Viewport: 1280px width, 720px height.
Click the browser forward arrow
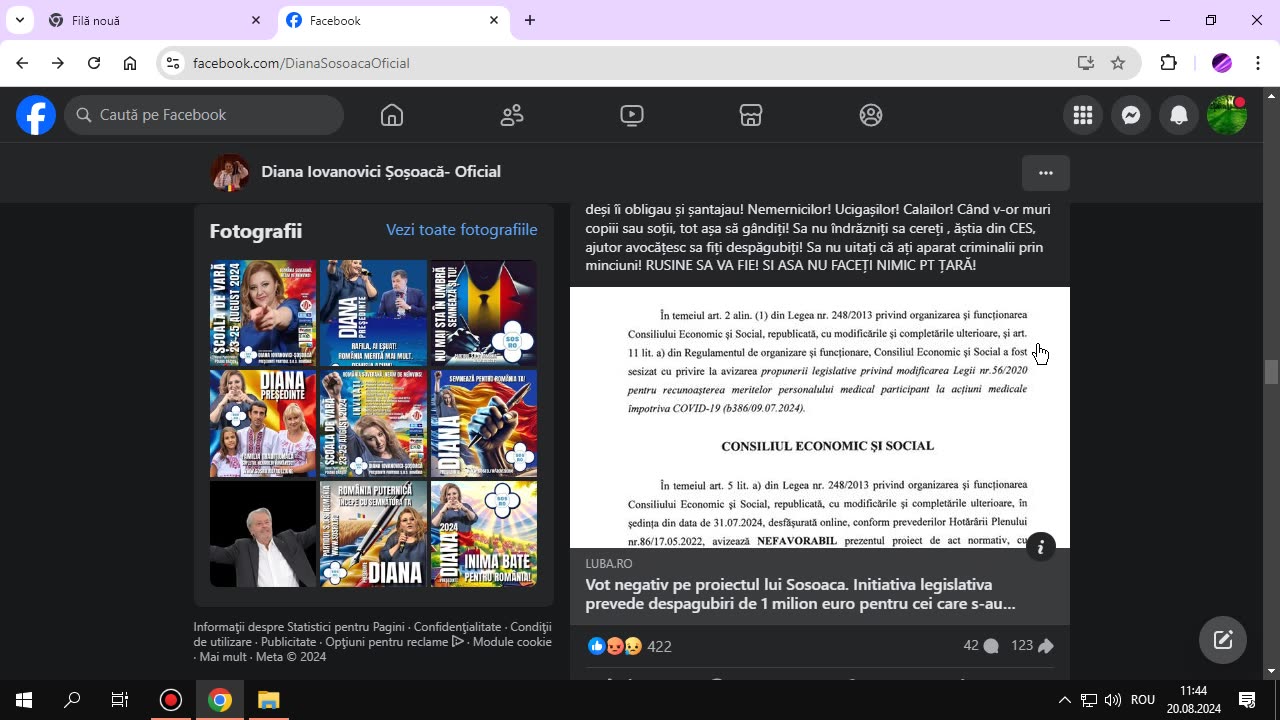(58, 63)
